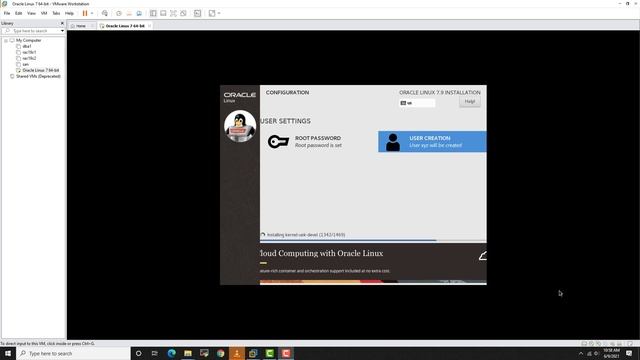Open the power options dropdown arrow beside pause

pos(92,13)
